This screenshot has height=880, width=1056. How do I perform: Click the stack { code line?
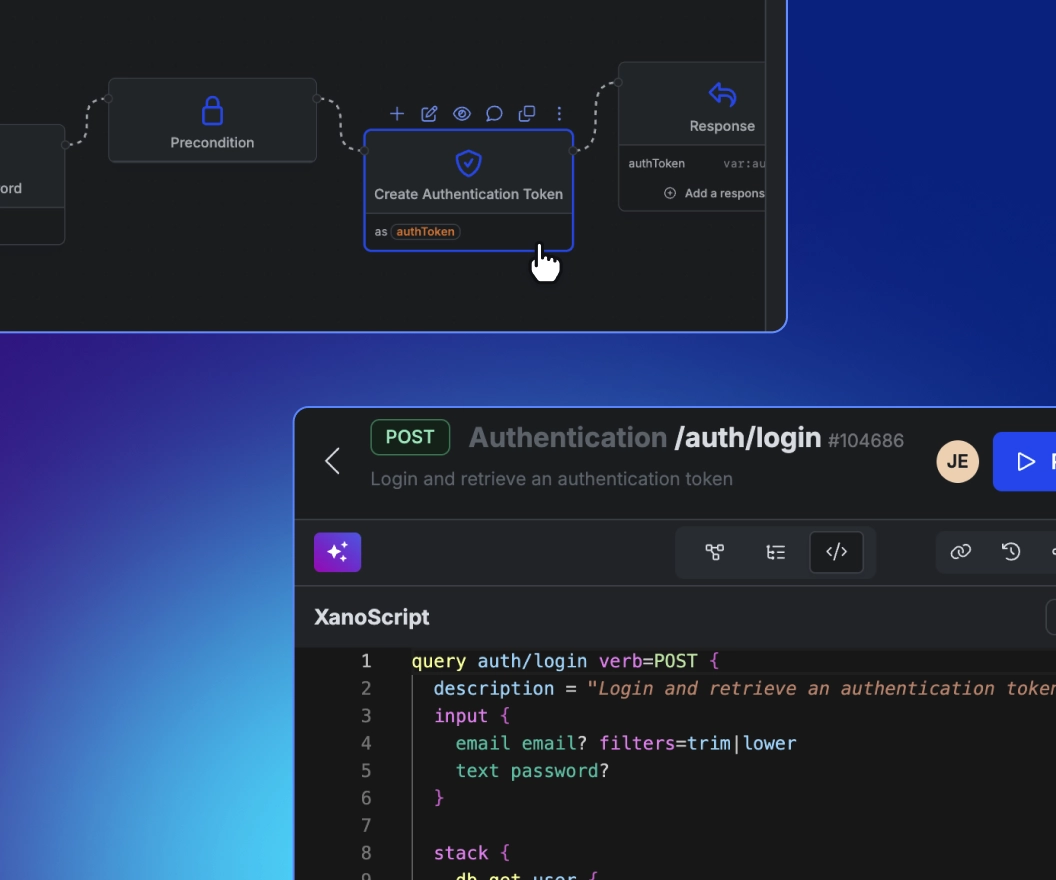[x=472, y=853]
